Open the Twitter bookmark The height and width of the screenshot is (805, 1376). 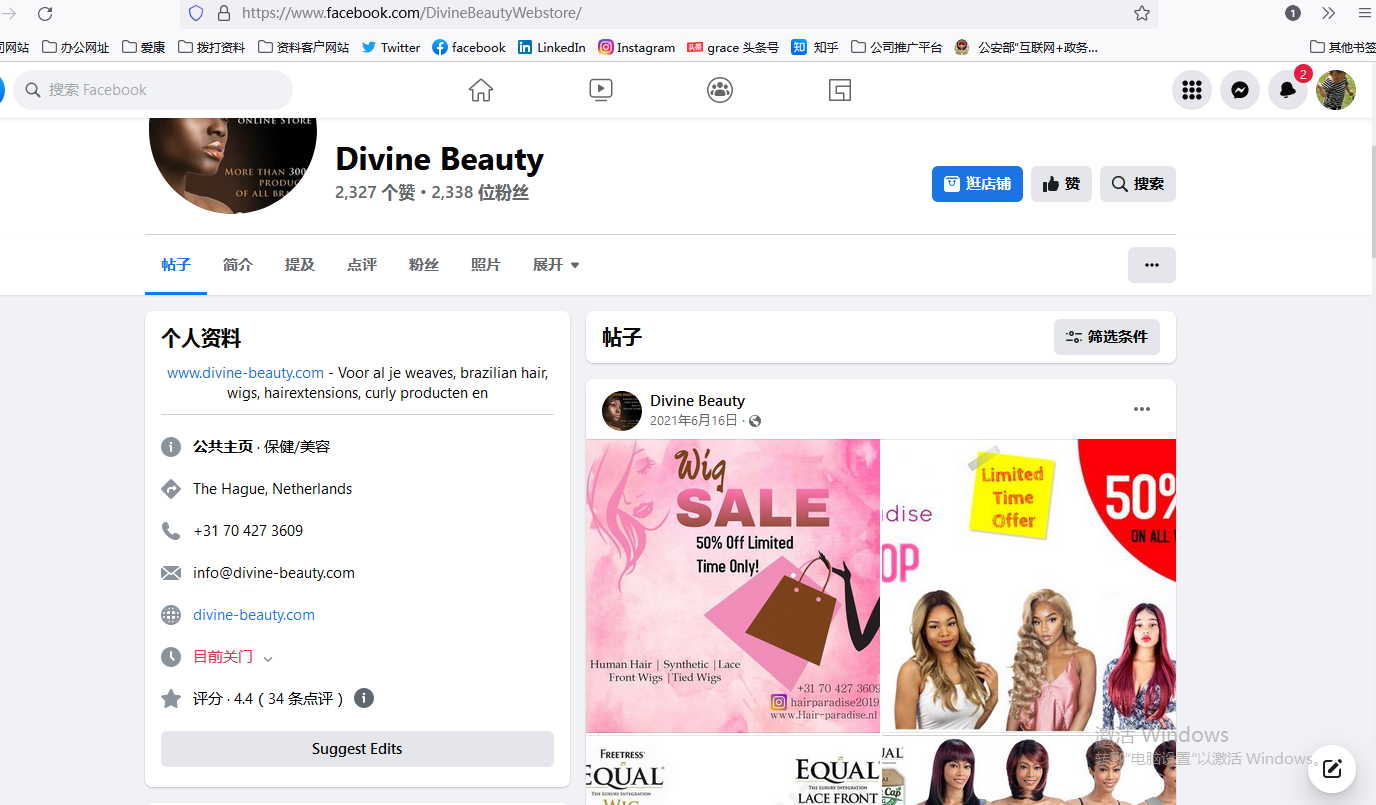[391, 47]
